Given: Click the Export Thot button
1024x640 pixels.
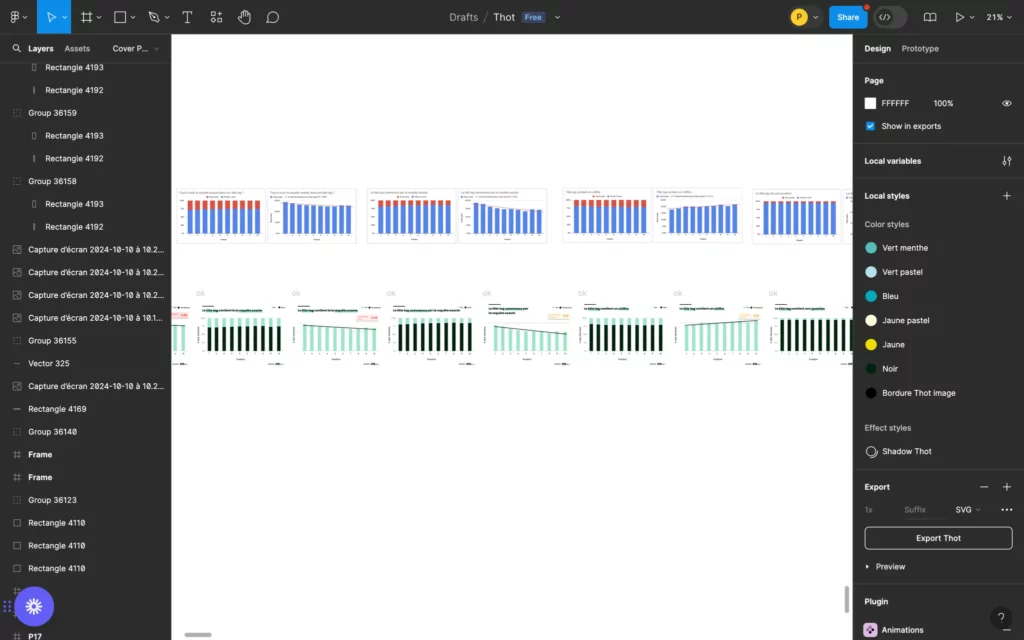Looking at the screenshot, I should 938,538.
